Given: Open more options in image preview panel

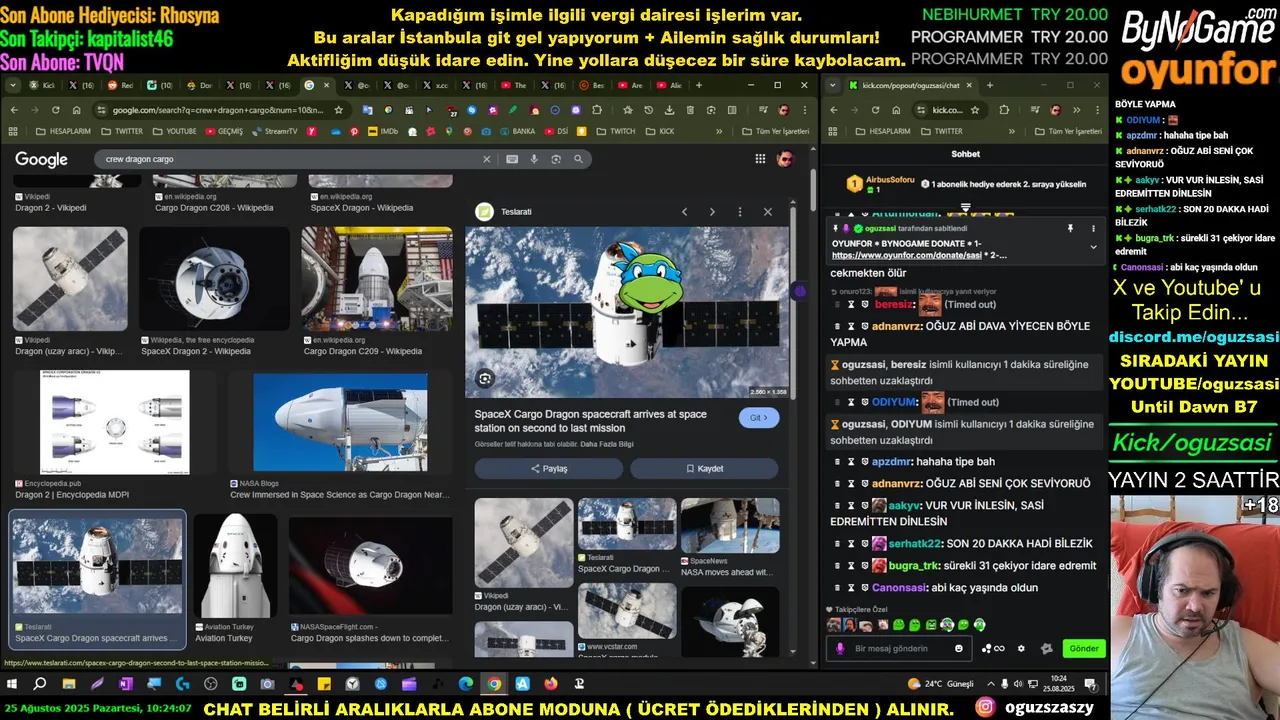Looking at the screenshot, I should click(x=740, y=212).
